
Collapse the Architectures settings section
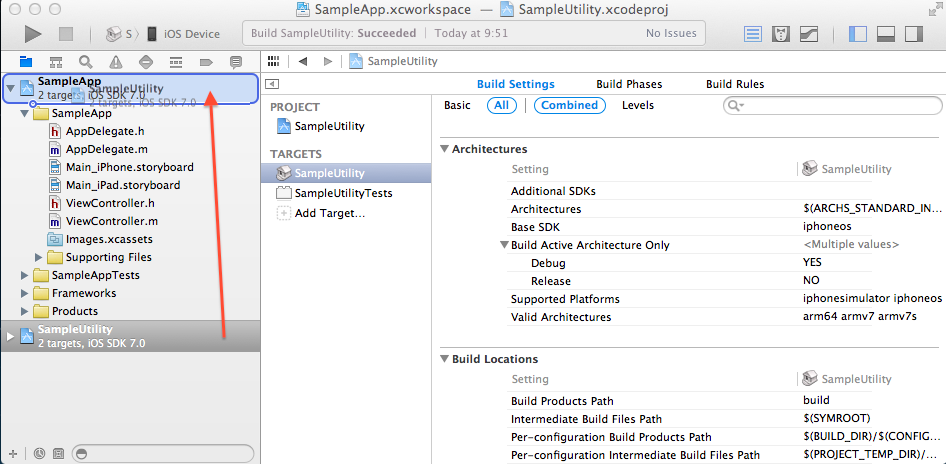click(x=445, y=149)
